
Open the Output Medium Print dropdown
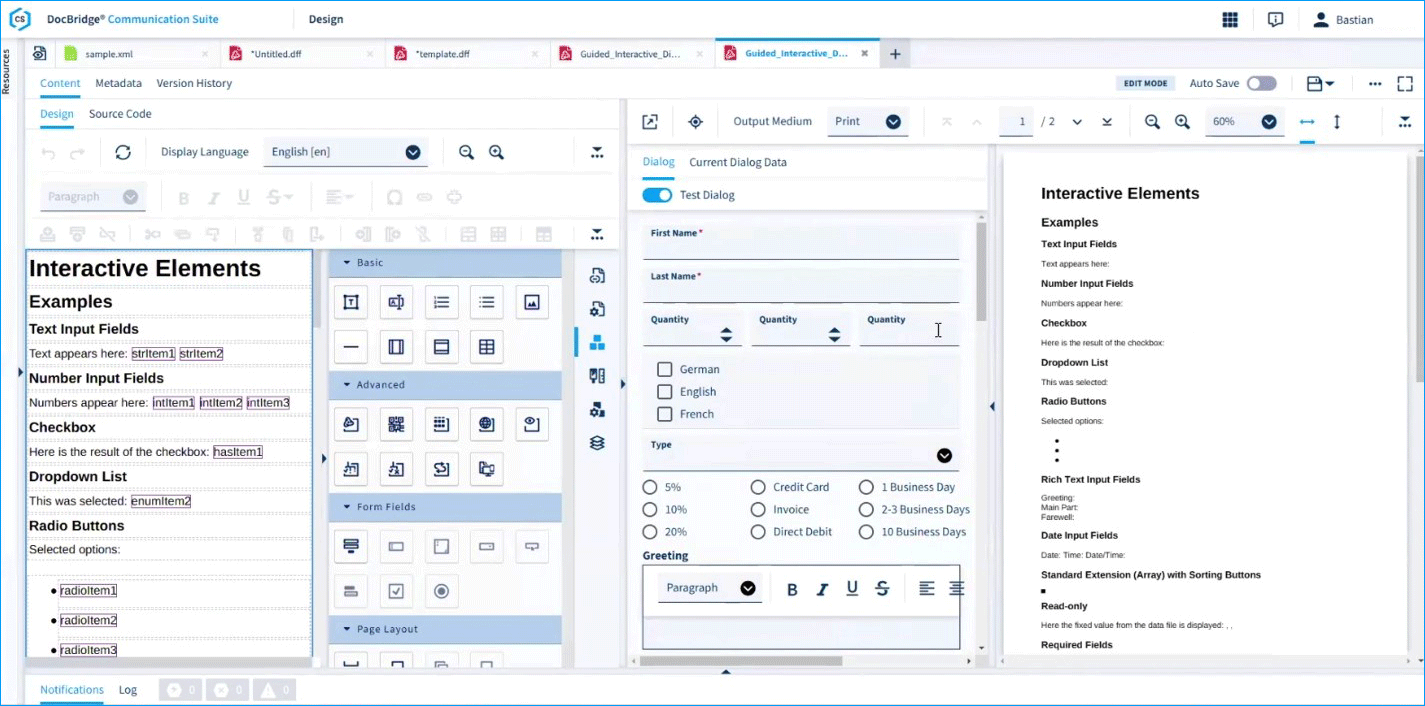point(868,121)
